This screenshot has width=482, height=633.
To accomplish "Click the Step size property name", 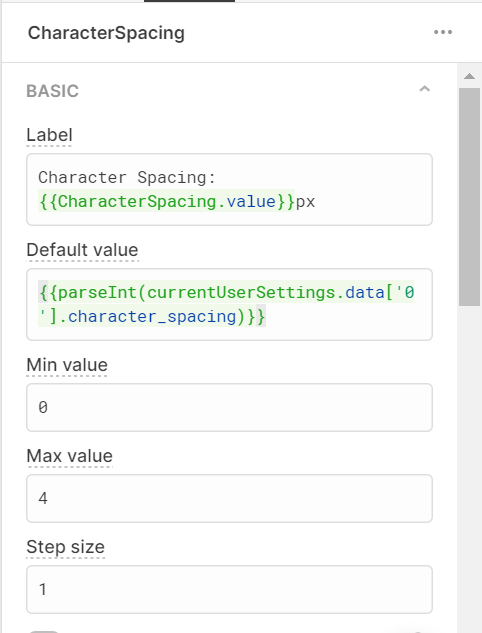I will tap(65, 547).
